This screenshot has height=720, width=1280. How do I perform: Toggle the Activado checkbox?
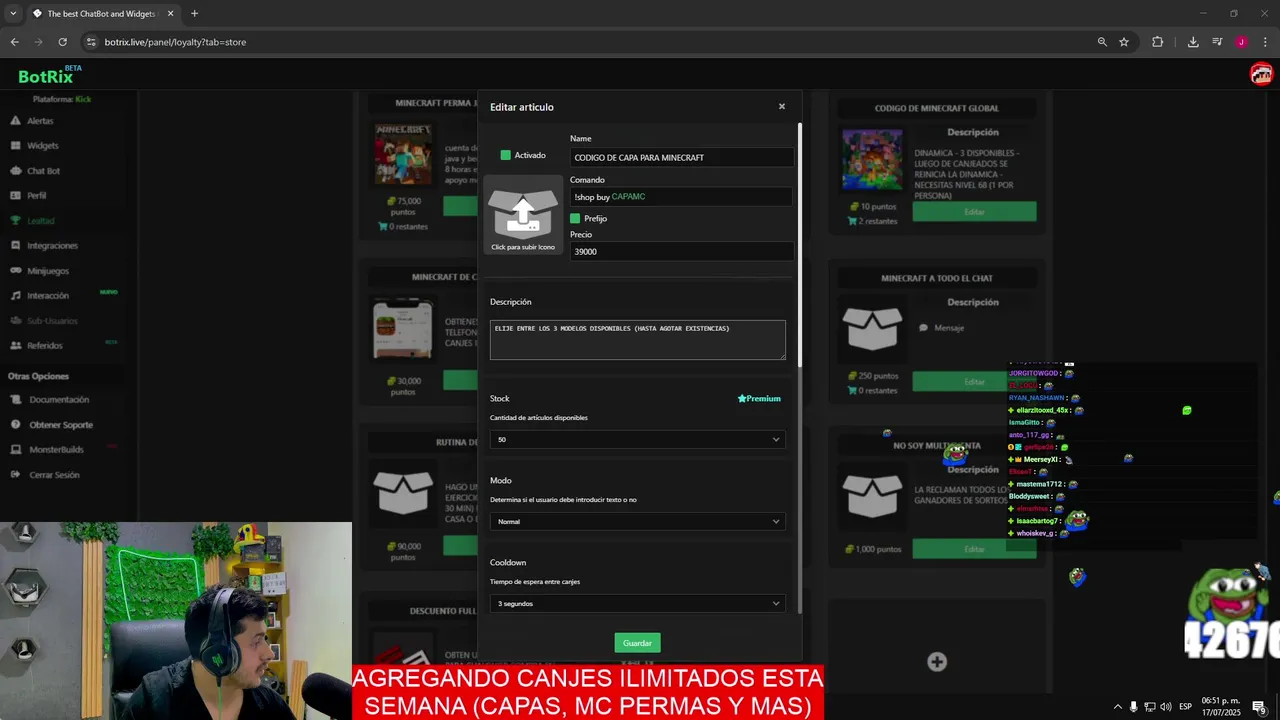click(506, 155)
